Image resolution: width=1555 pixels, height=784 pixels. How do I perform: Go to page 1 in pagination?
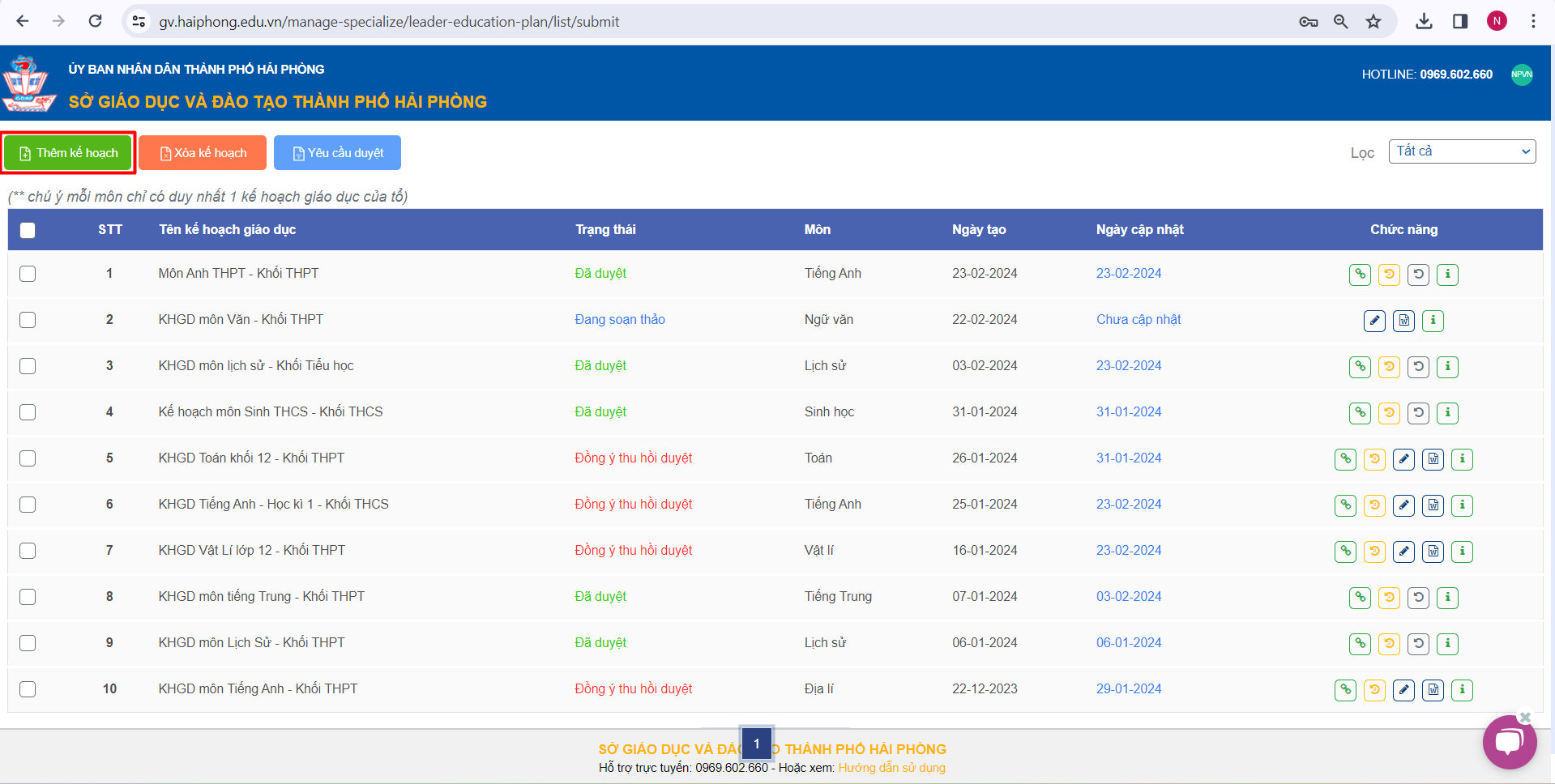[757, 744]
